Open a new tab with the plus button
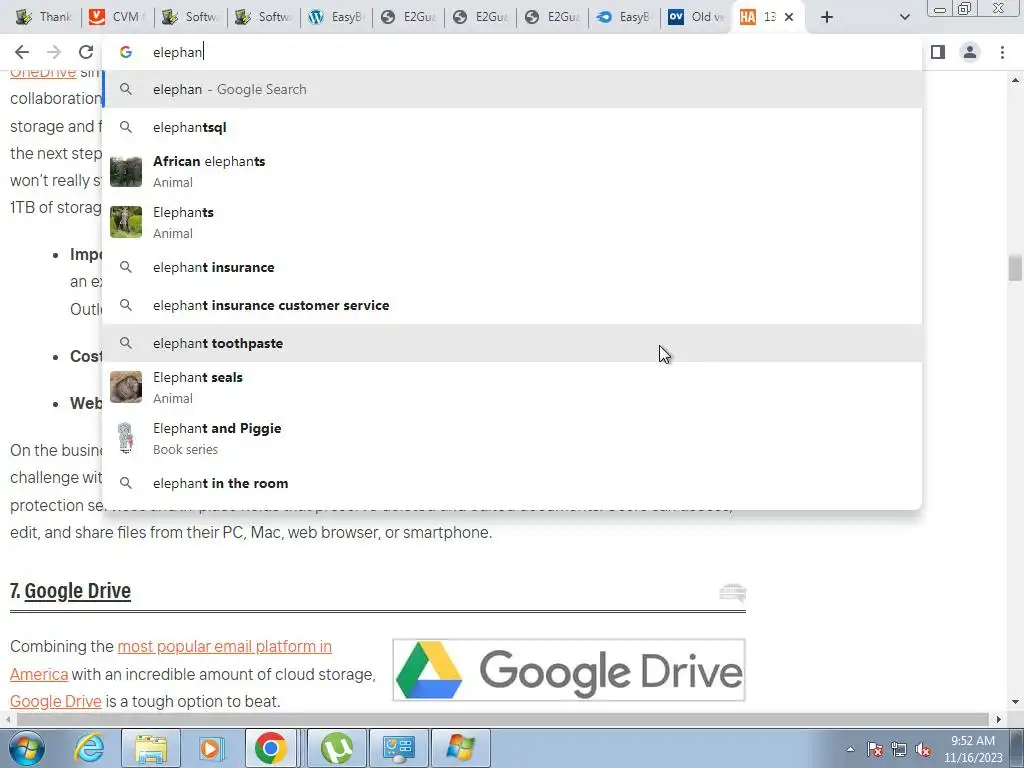Viewport: 1024px width, 768px height. tap(827, 17)
